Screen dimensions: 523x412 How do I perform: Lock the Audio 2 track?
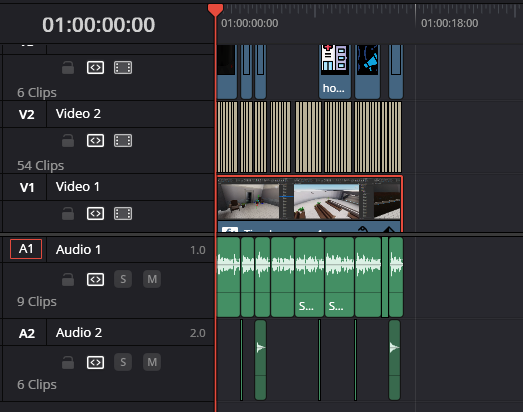[x=68, y=362]
